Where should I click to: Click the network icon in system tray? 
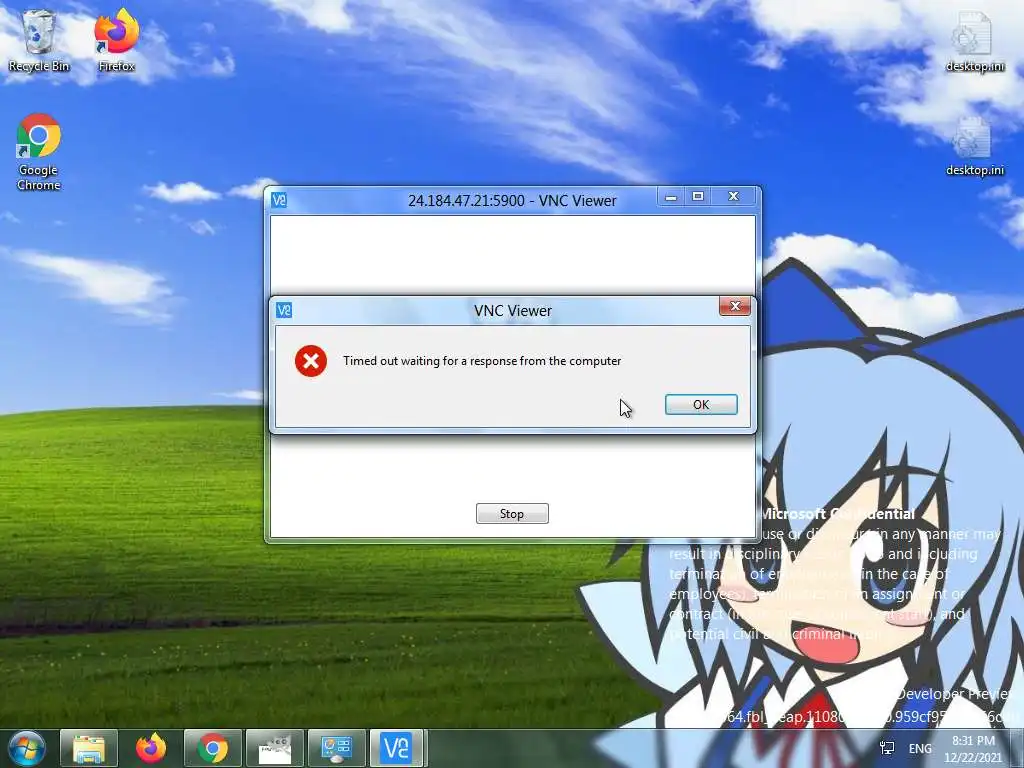[887, 748]
